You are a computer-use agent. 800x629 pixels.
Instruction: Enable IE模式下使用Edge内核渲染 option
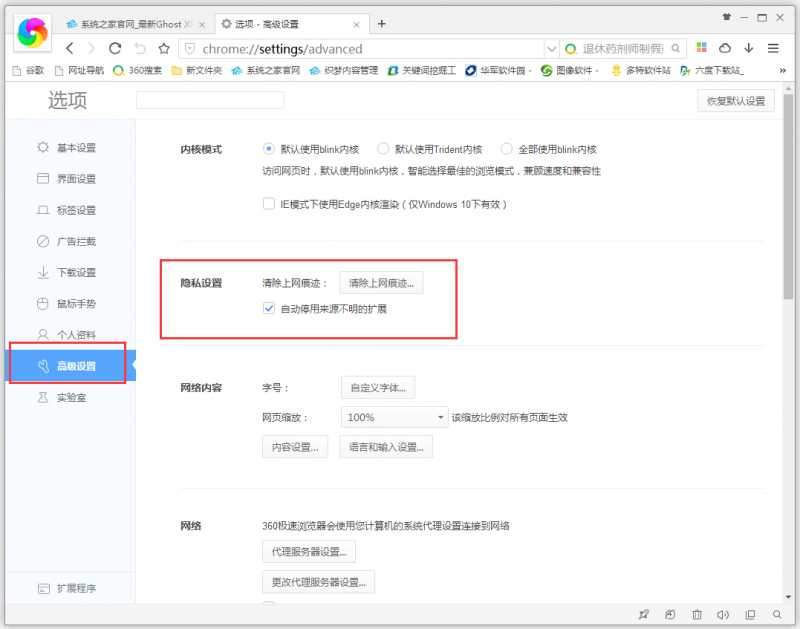[x=267, y=204]
